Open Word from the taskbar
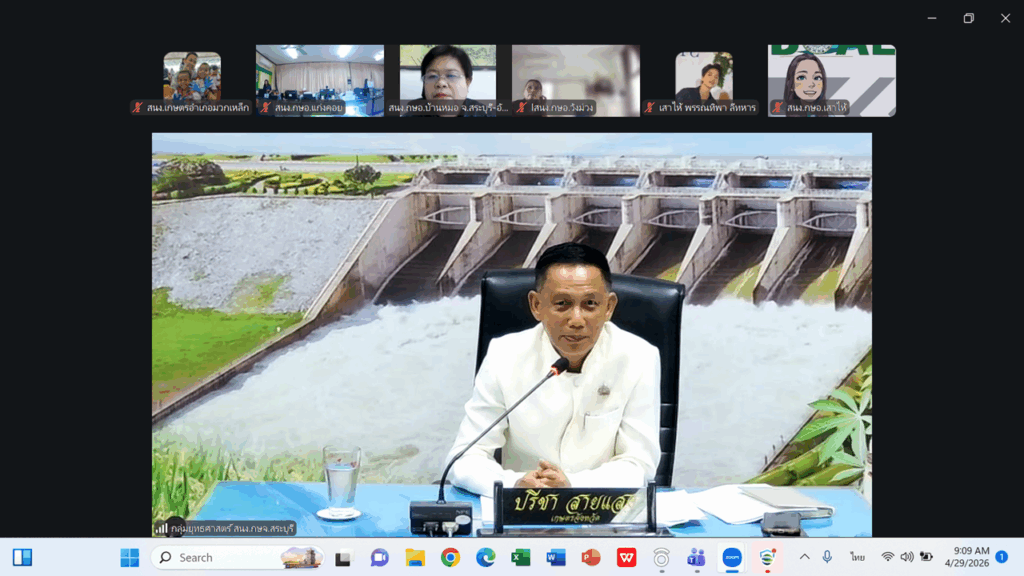Screen dimensions: 1024x576 click(556, 558)
